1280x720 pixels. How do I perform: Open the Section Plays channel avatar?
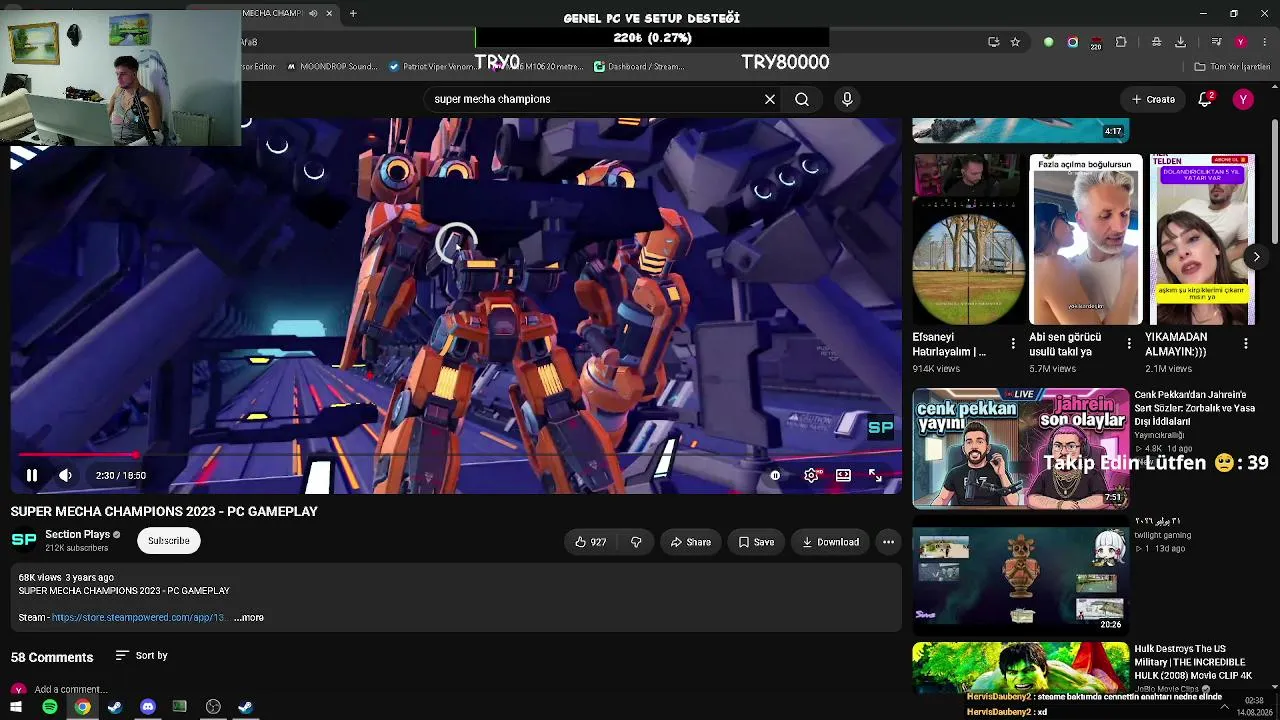[x=24, y=540]
